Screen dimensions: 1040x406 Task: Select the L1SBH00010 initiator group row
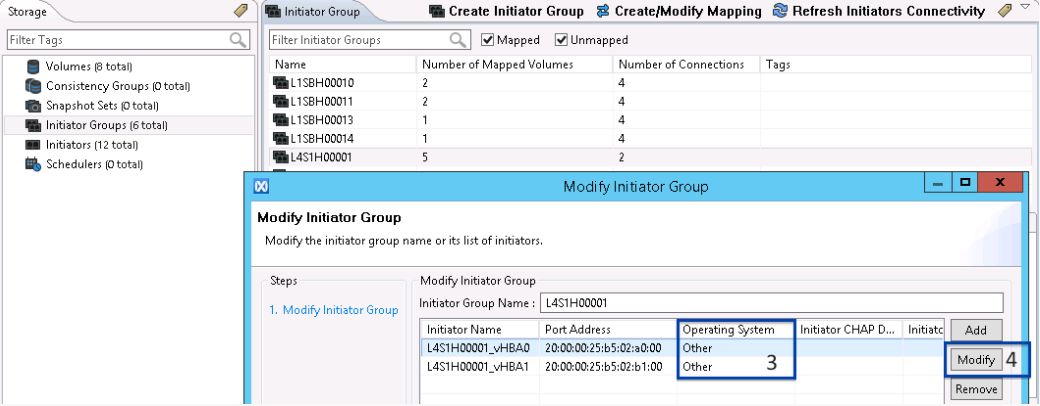coord(320,83)
